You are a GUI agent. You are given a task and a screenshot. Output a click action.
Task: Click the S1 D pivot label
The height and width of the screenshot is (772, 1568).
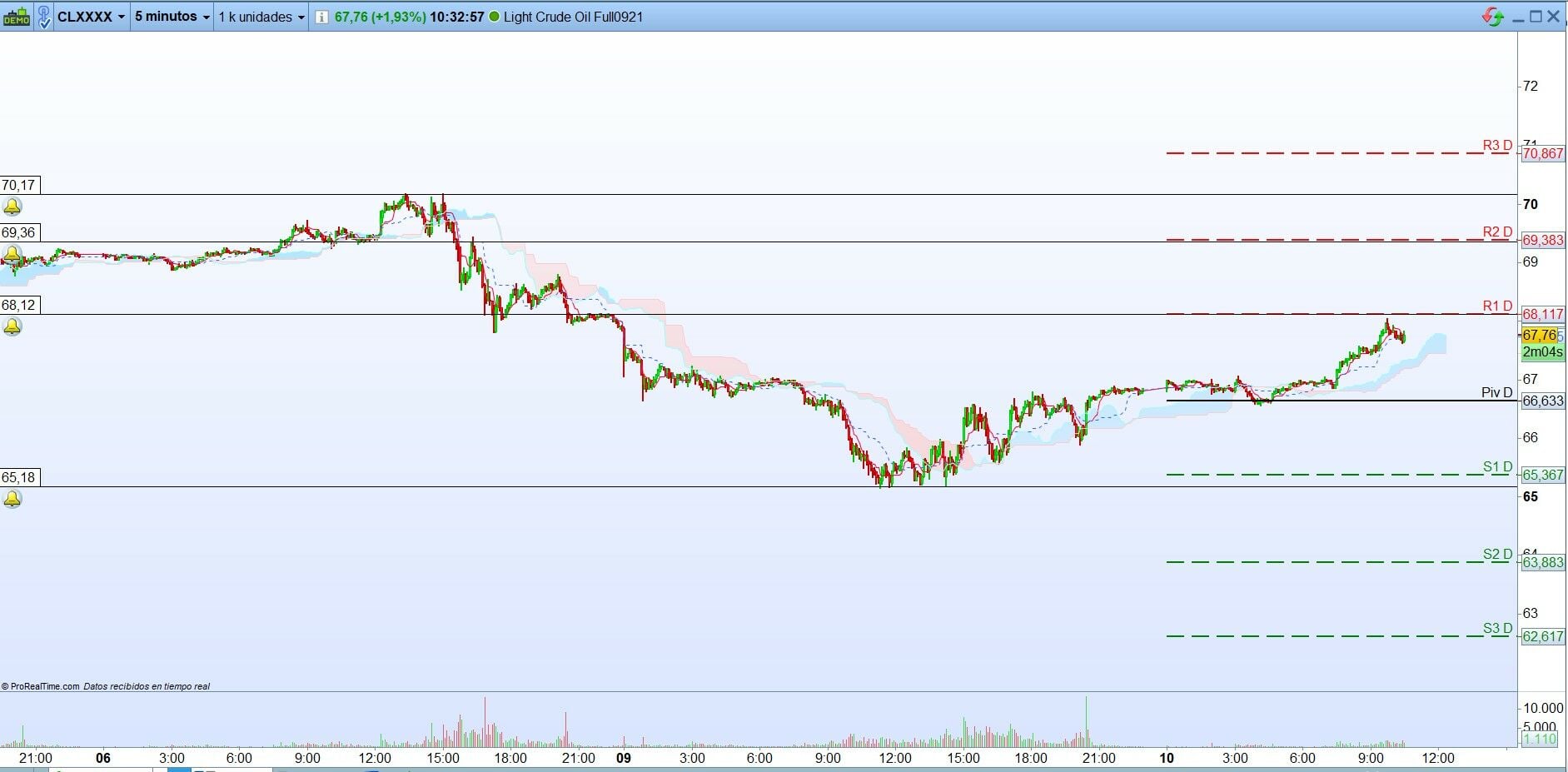1497,467
